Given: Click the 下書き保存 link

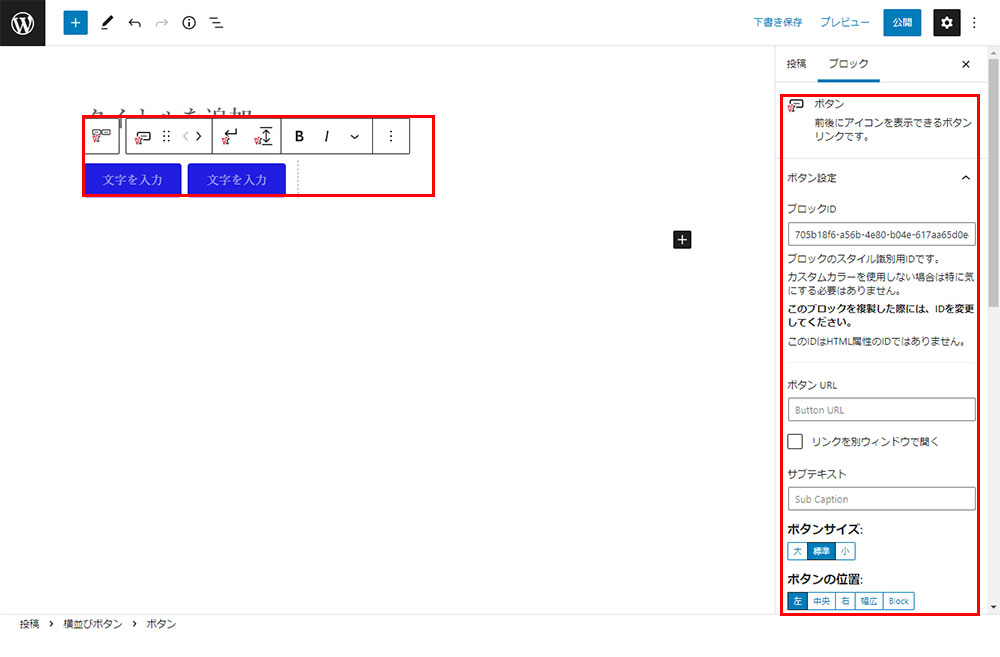Looking at the screenshot, I should (x=778, y=22).
